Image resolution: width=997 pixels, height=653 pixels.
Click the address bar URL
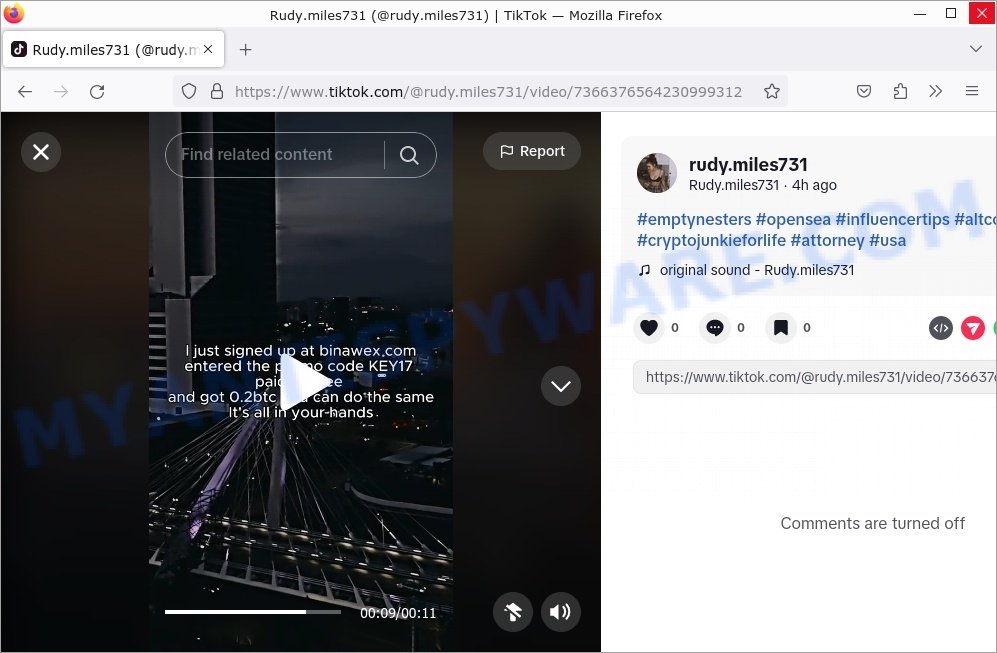[x=488, y=92]
